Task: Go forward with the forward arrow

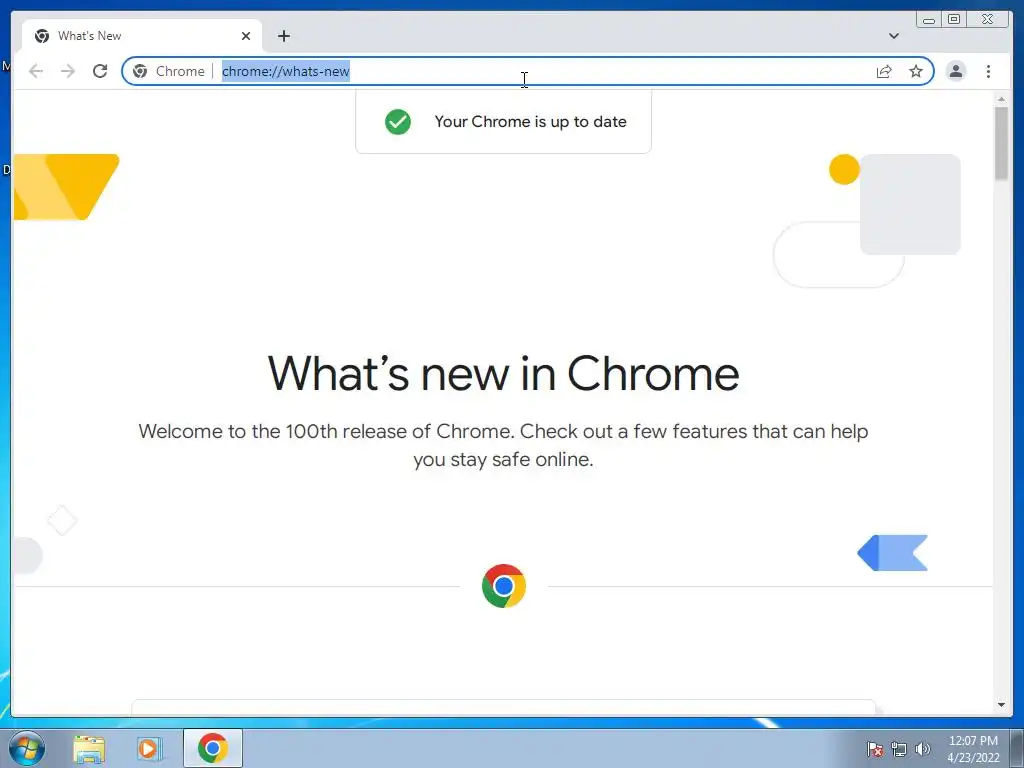Action: point(68,71)
